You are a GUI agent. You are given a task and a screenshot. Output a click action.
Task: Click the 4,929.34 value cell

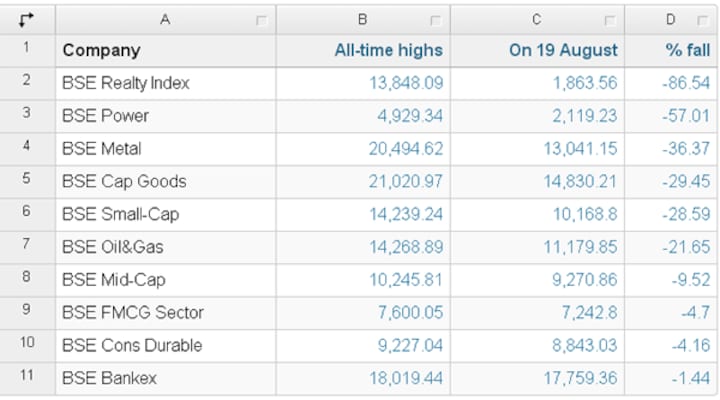click(x=363, y=116)
